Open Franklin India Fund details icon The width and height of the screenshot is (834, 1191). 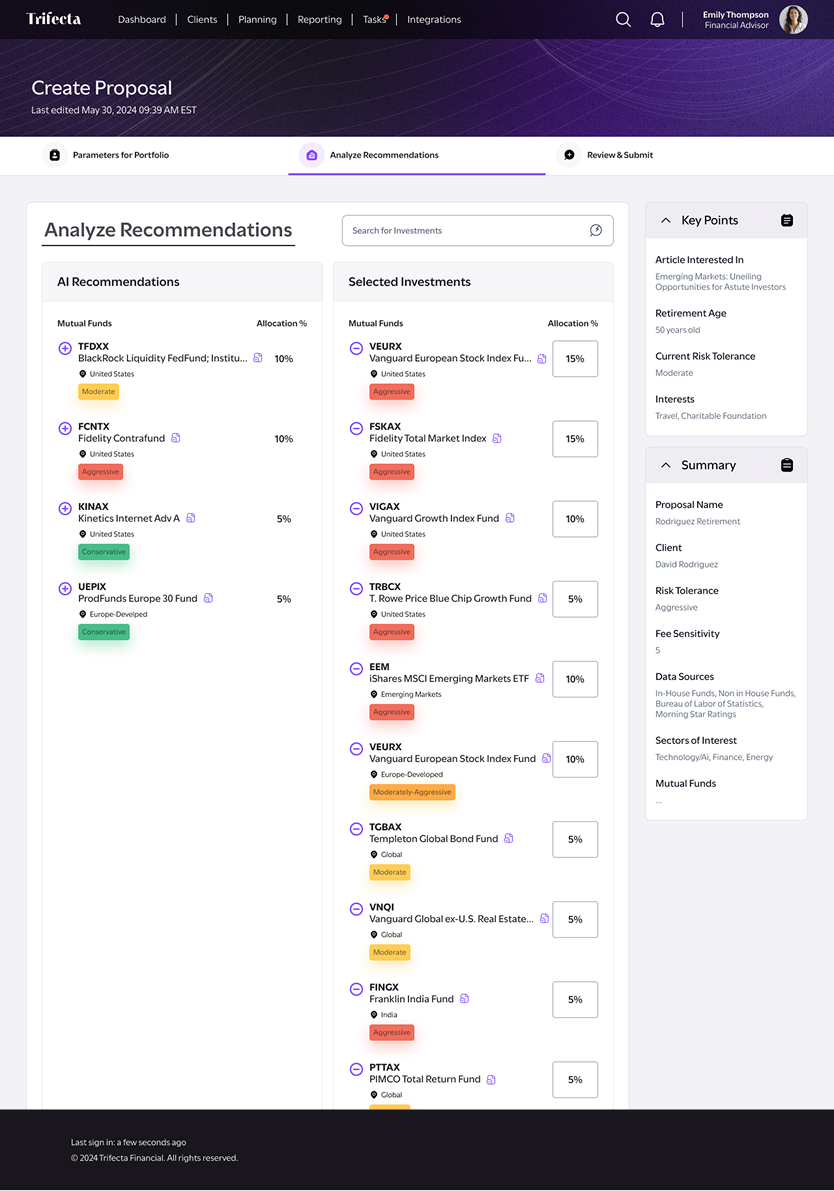tap(464, 999)
